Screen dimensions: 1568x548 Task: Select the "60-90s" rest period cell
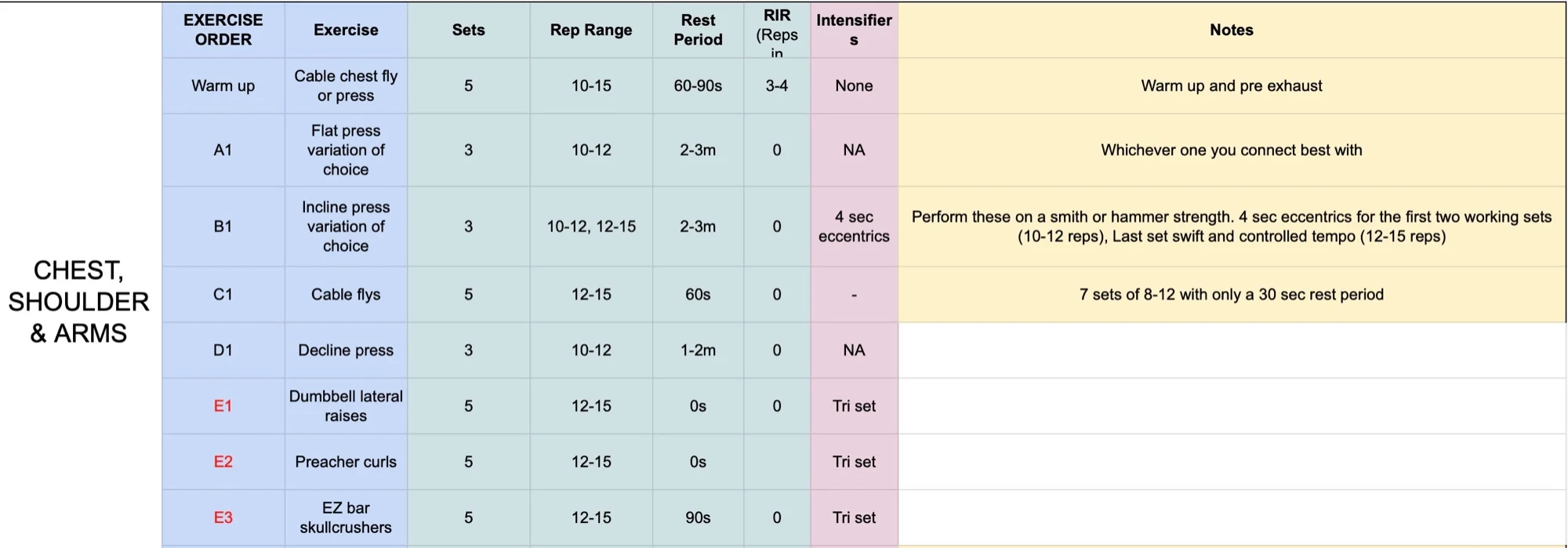point(698,85)
